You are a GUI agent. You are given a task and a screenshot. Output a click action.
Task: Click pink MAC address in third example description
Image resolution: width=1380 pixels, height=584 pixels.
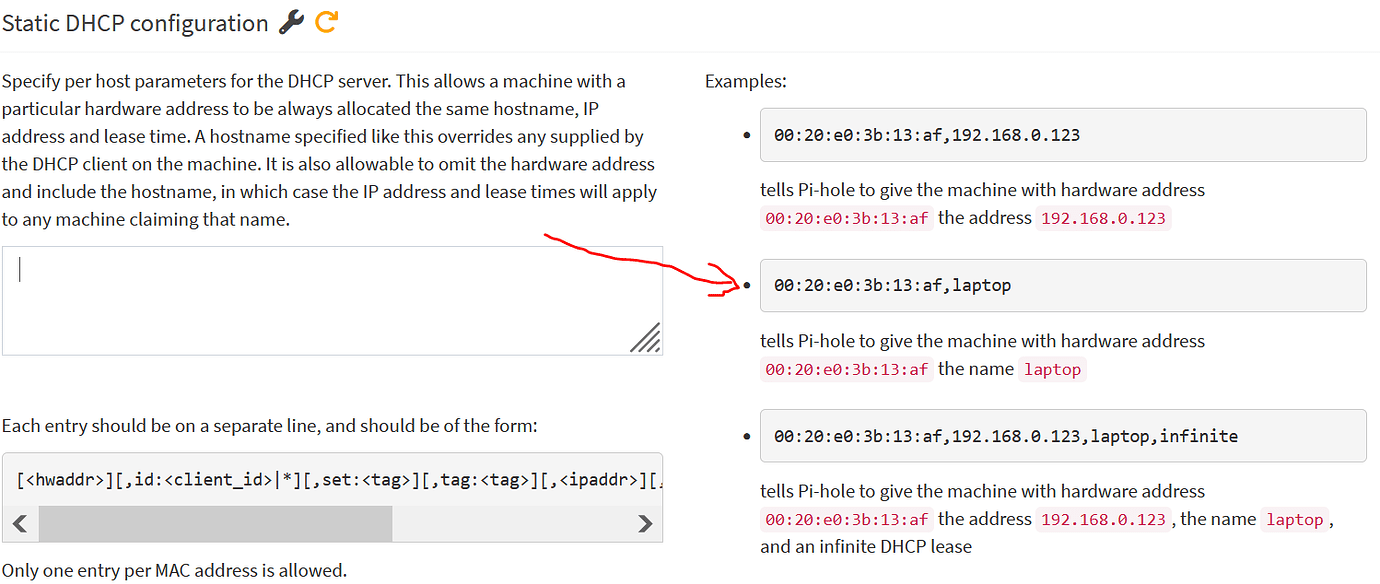(x=846, y=519)
